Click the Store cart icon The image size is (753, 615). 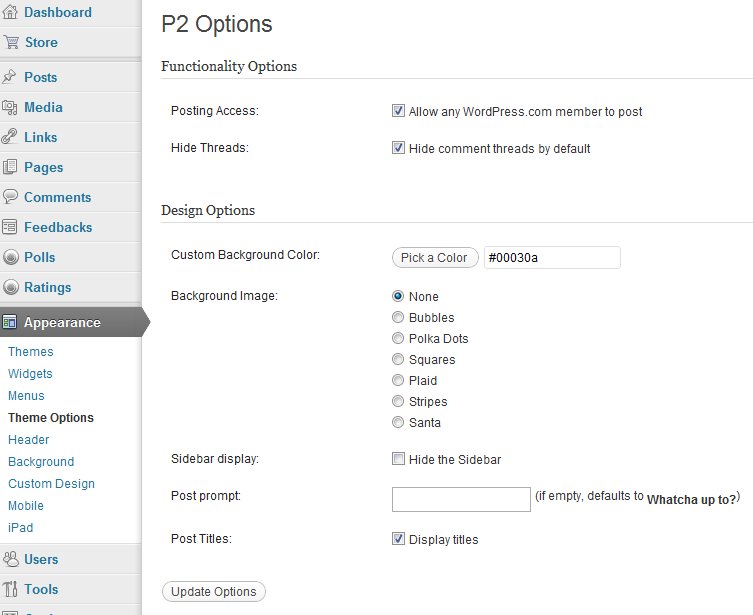click(10, 43)
